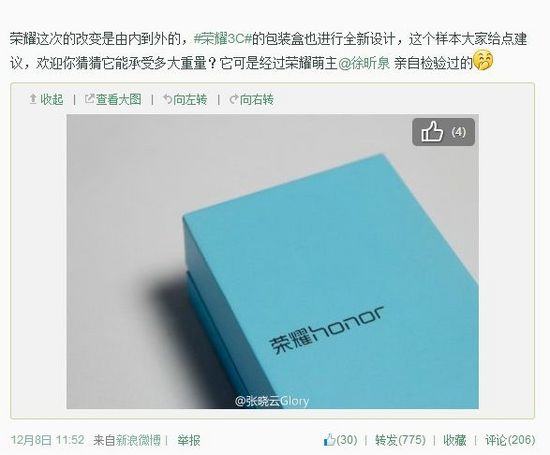Open 查看大图 to view full image
The width and height of the screenshot is (550, 455).
(x=119, y=100)
